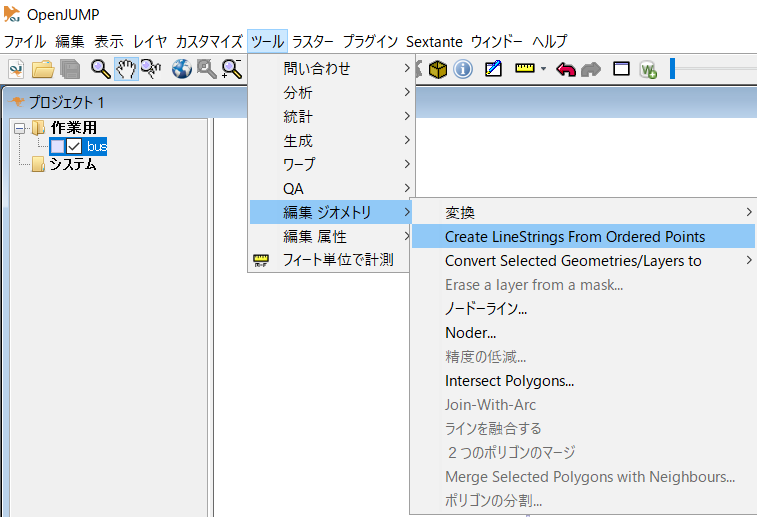Viewport: 757px width, 517px height.
Task: Click the red Undo arrow
Action: [565, 70]
